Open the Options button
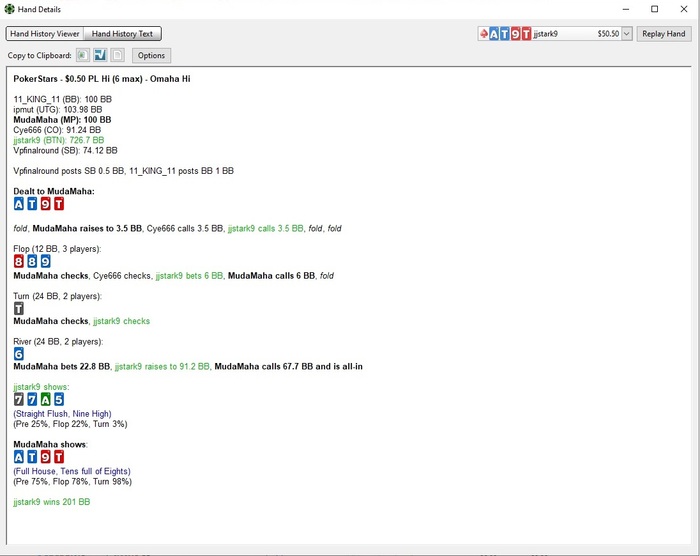This screenshot has width=700, height=556. click(151, 55)
